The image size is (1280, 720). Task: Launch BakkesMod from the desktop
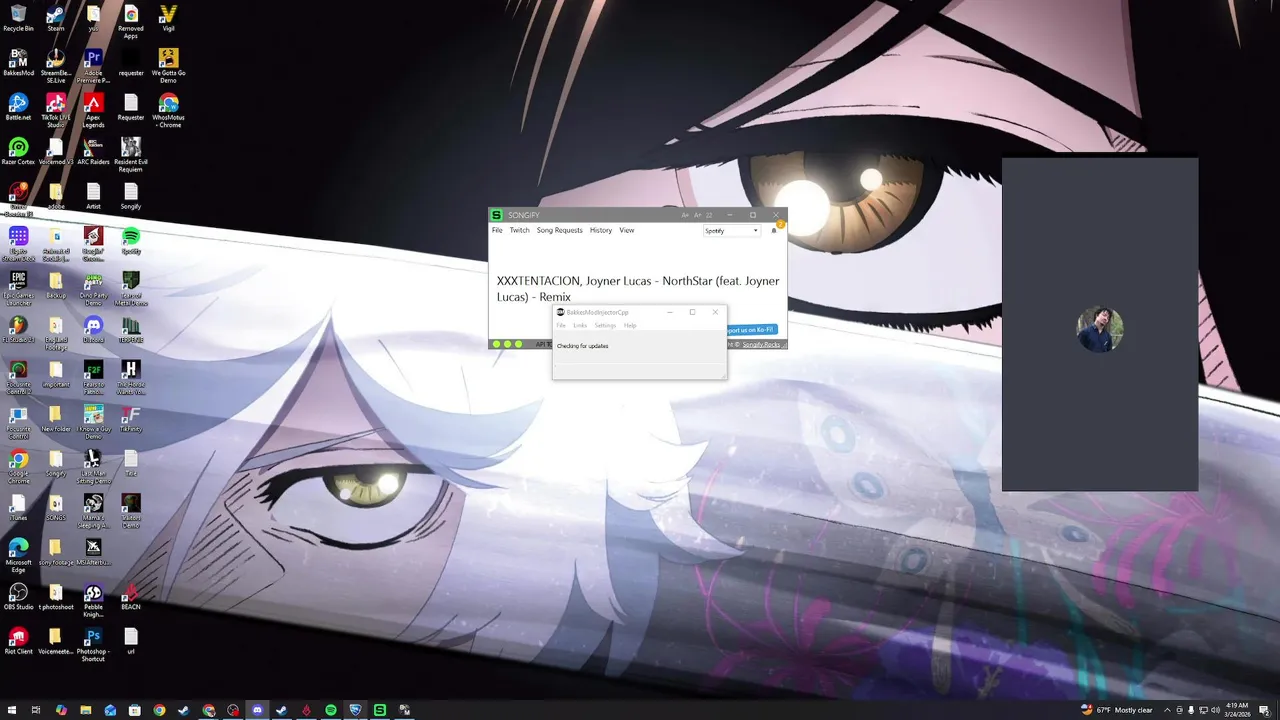tap(18, 63)
